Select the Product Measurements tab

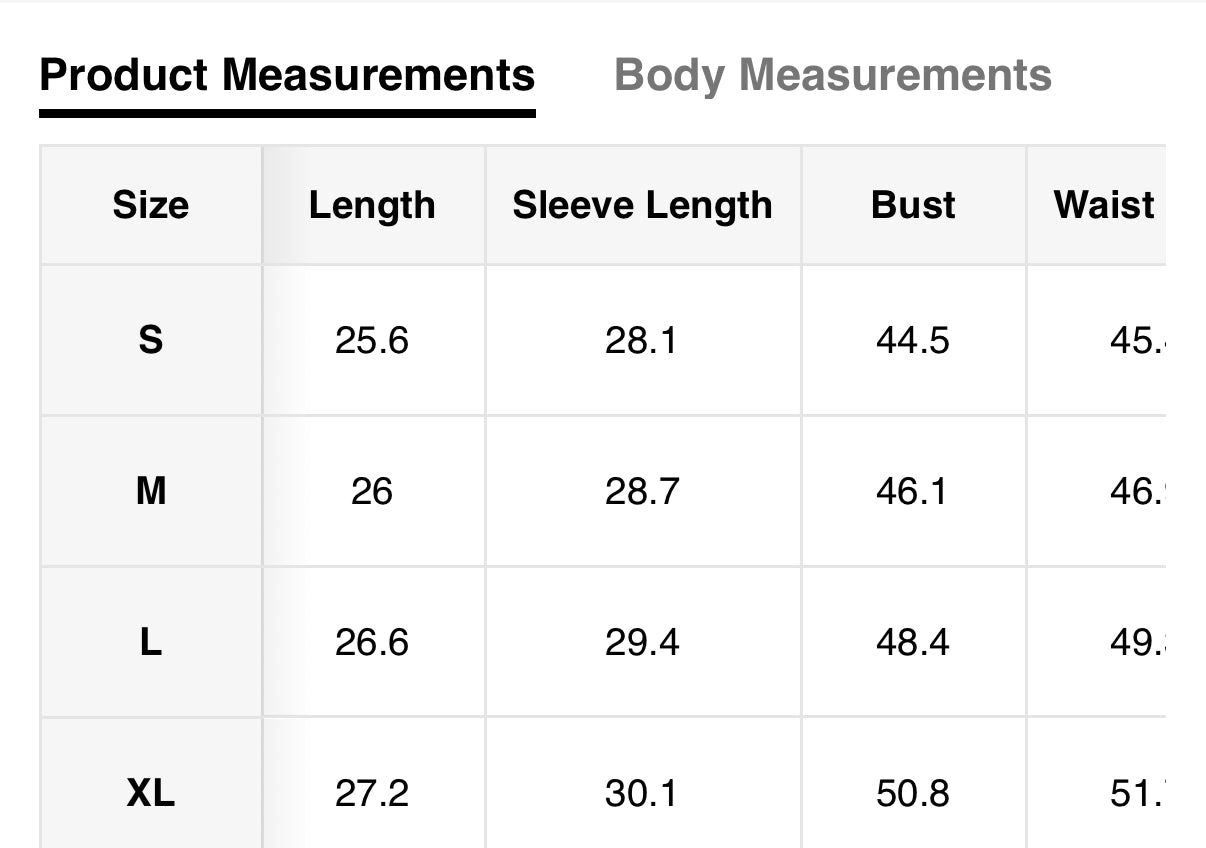pyautogui.click(x=287, y=76)
